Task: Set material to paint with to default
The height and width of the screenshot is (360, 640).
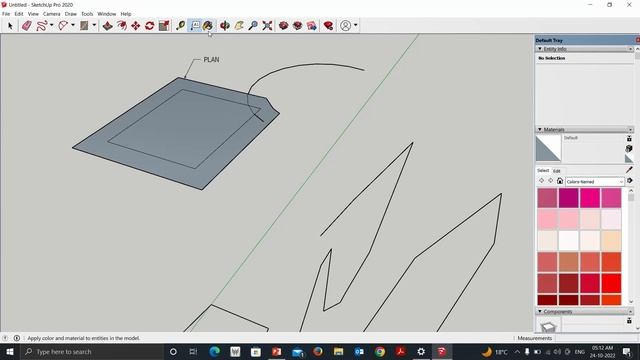Action: click(x=629, y=158)
